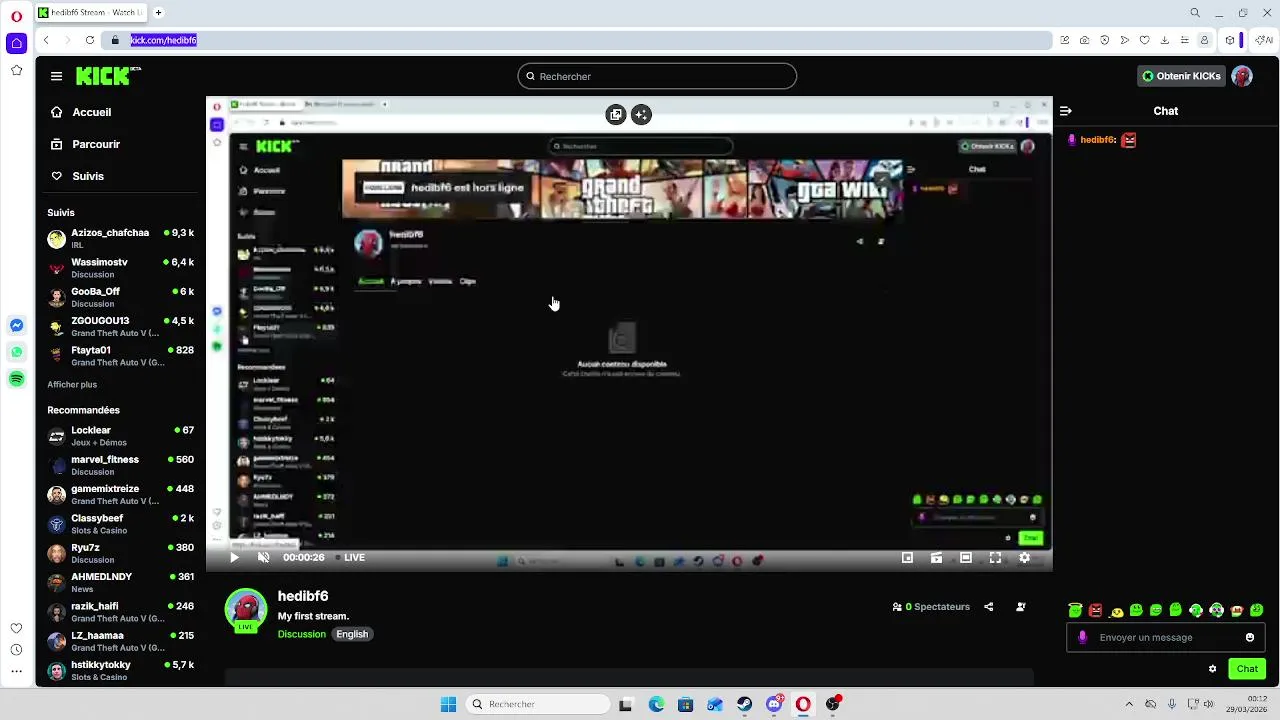Show hidden system tray icons chevron

[x=1129, y=704]
